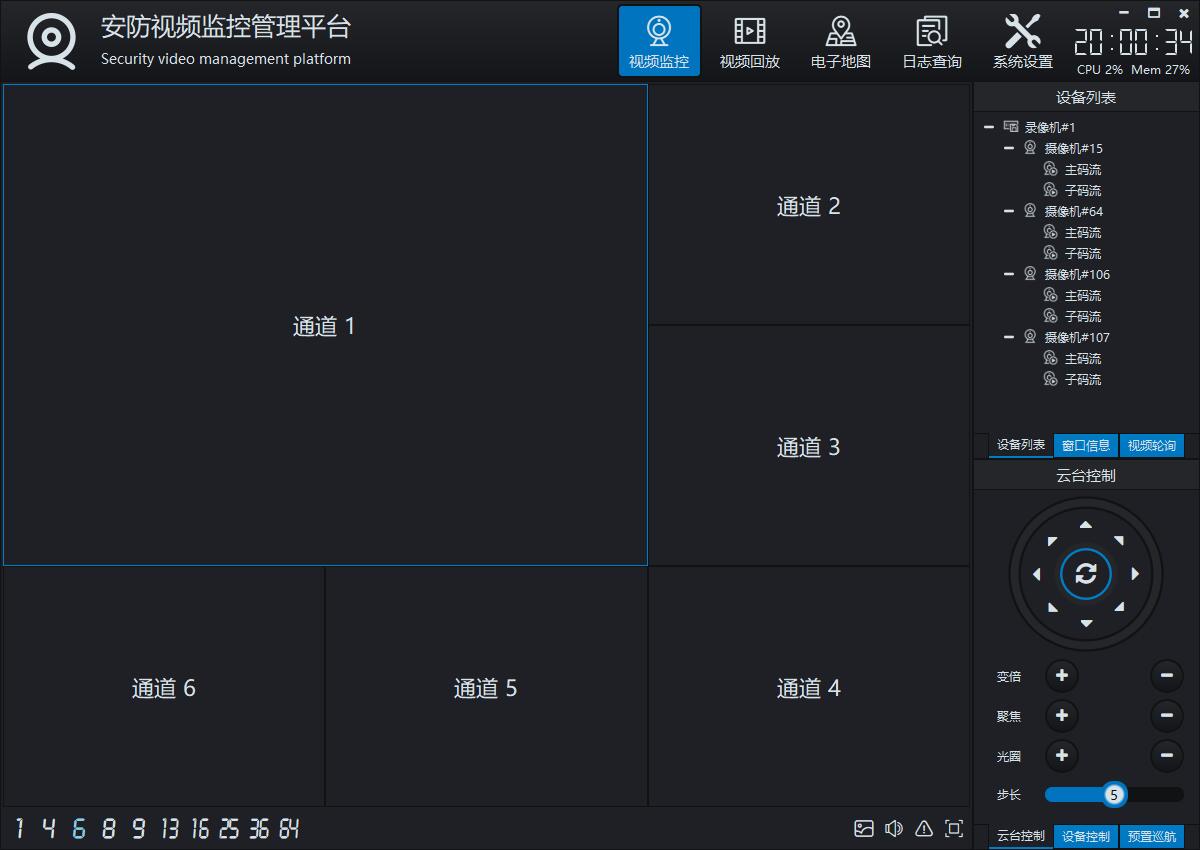This screenshot has height=850, width=1200.
Task: Open 系统设置 system settings
Action: [1022, 42]
